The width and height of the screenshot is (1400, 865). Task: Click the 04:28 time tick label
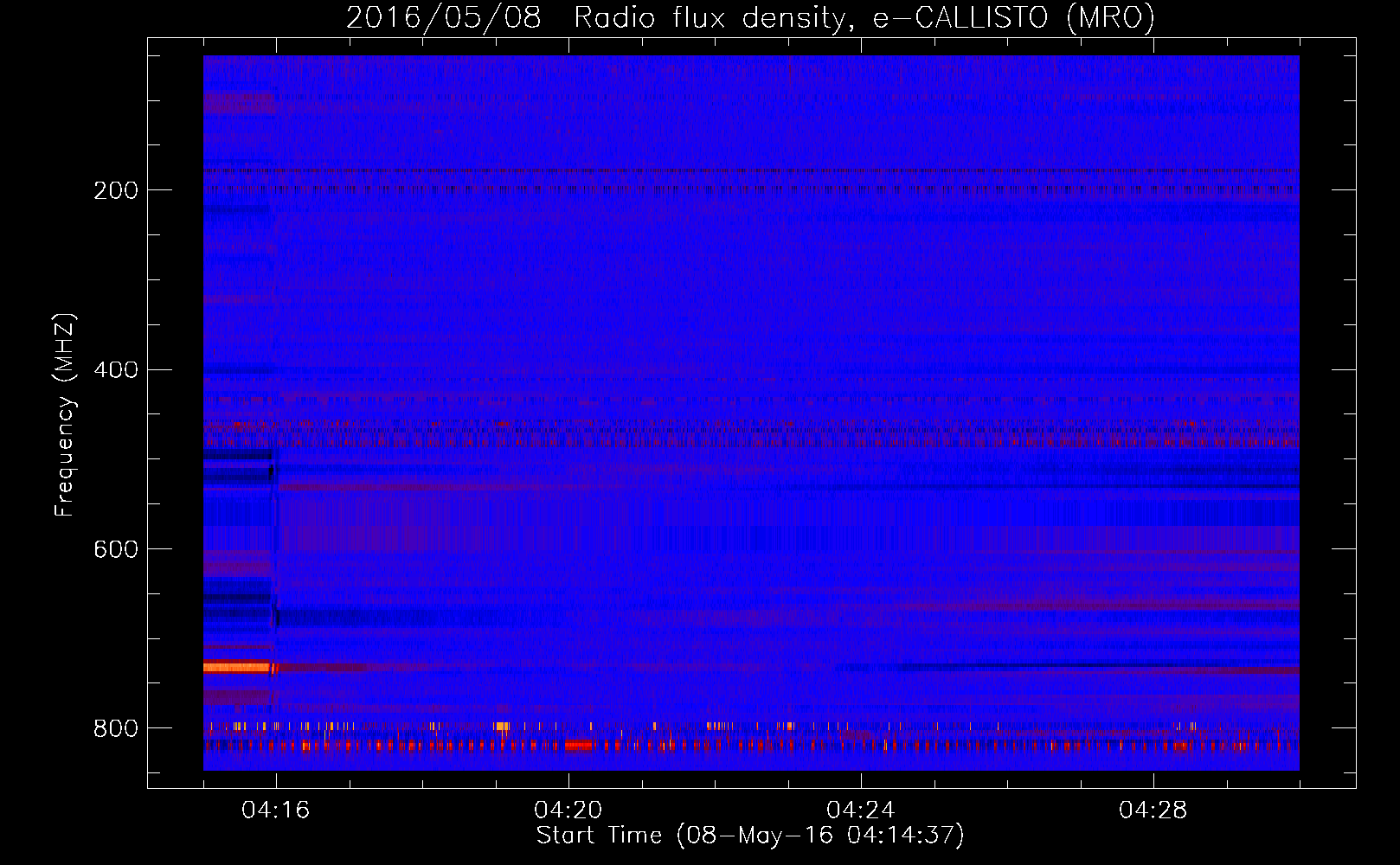click(x=1153, y=810)
